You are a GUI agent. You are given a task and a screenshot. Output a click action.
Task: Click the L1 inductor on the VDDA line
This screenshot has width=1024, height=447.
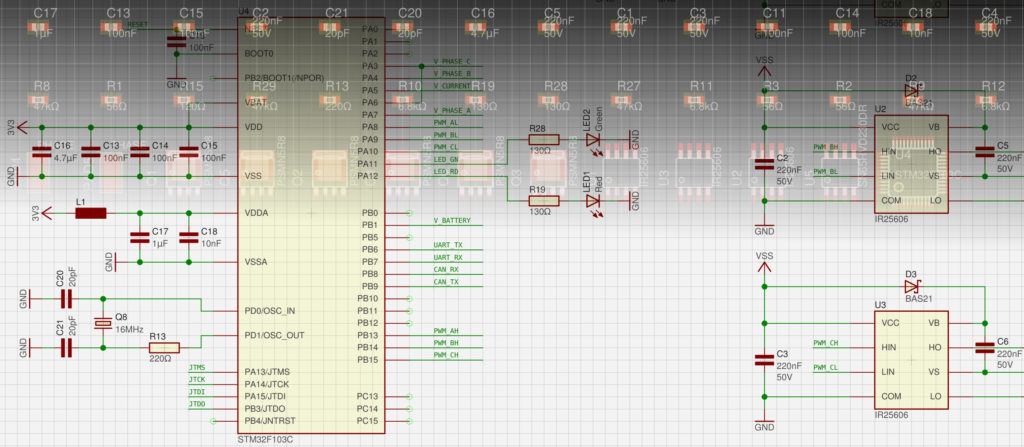(91, 213)
